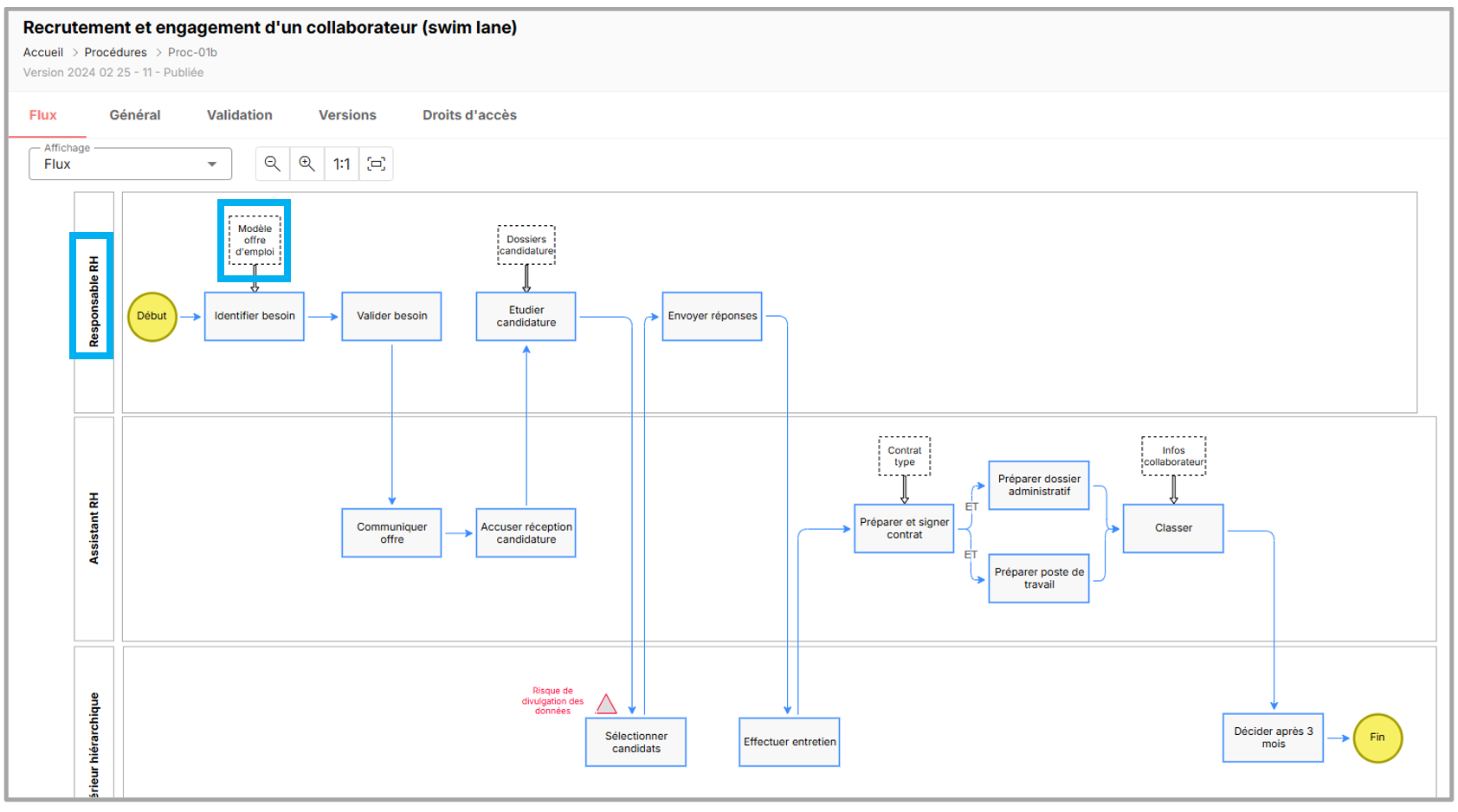Open the Droits d'accès tab
The image size is (1458, 812).
point(469,115)
